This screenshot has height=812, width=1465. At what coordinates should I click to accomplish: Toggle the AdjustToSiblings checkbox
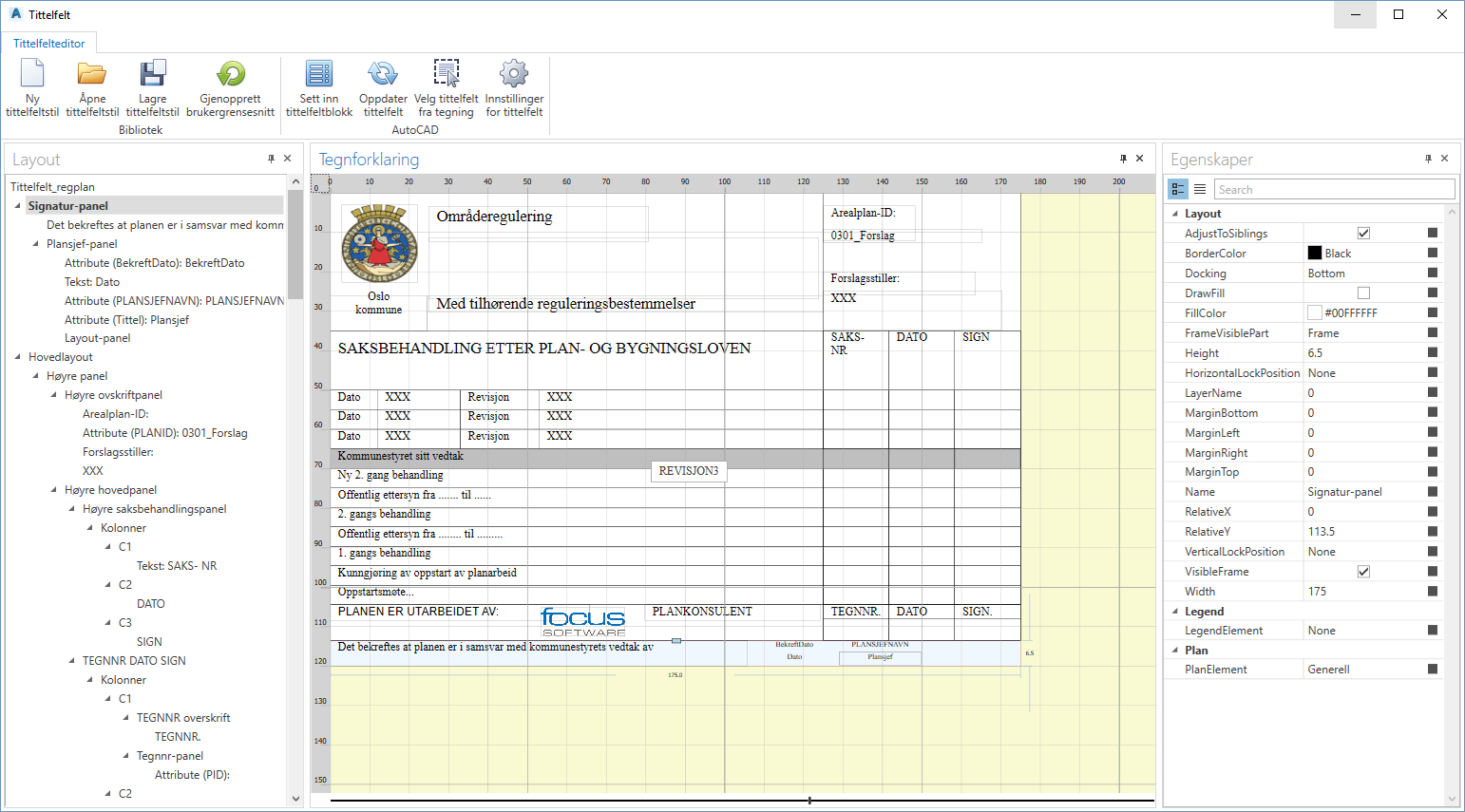[1363, 234]
